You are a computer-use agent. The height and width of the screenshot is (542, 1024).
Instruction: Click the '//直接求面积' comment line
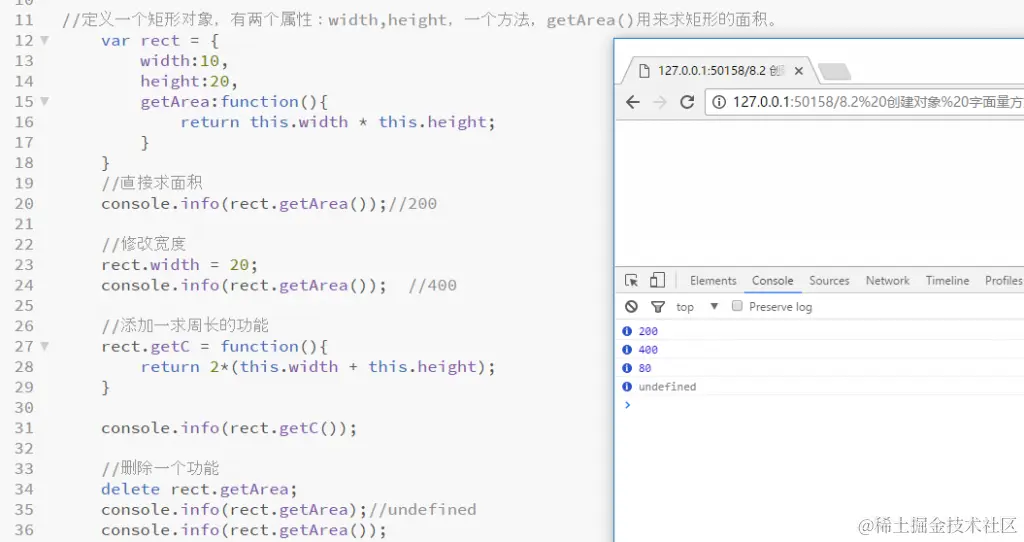click(152, 183)
